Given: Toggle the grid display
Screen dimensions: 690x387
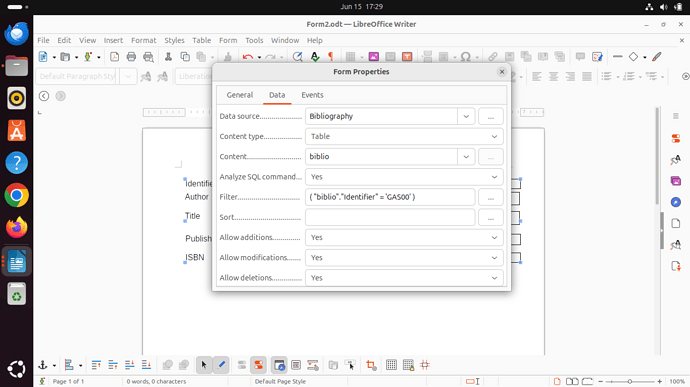Looking at the screenshot, I should pos(391,365).
